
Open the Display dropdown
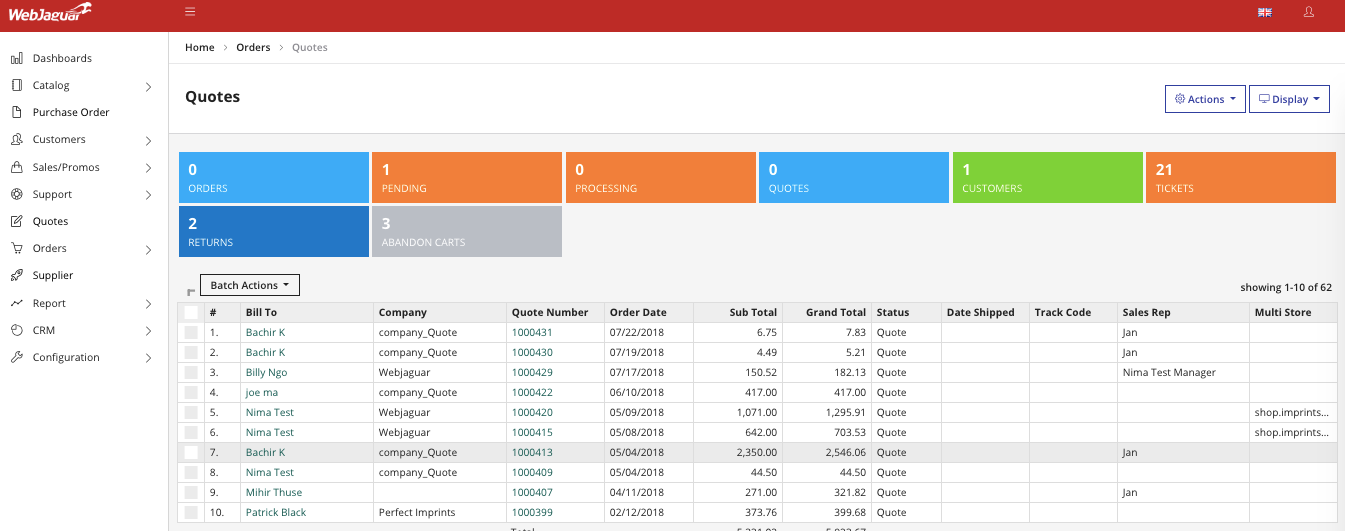[x=1289, y=99]
